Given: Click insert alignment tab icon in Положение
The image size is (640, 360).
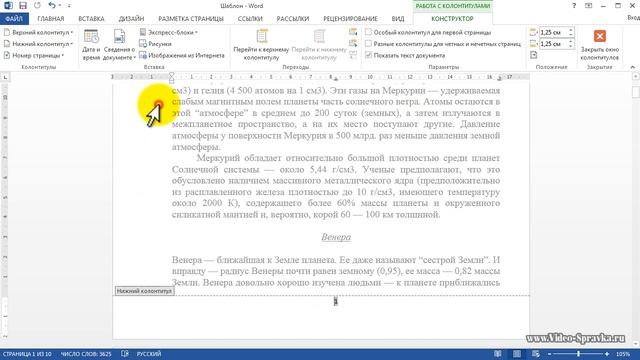Looking at the screenshot, I should coord(534,55).
